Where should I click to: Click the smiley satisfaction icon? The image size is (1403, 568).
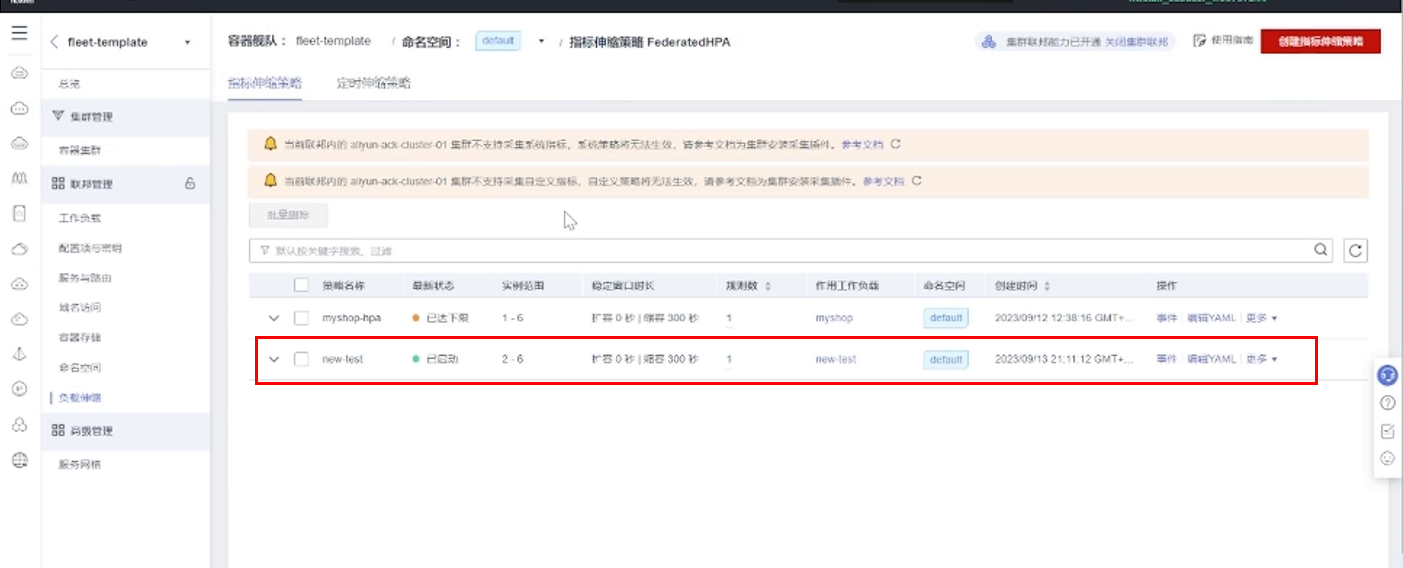click(x=1388, y=458)
